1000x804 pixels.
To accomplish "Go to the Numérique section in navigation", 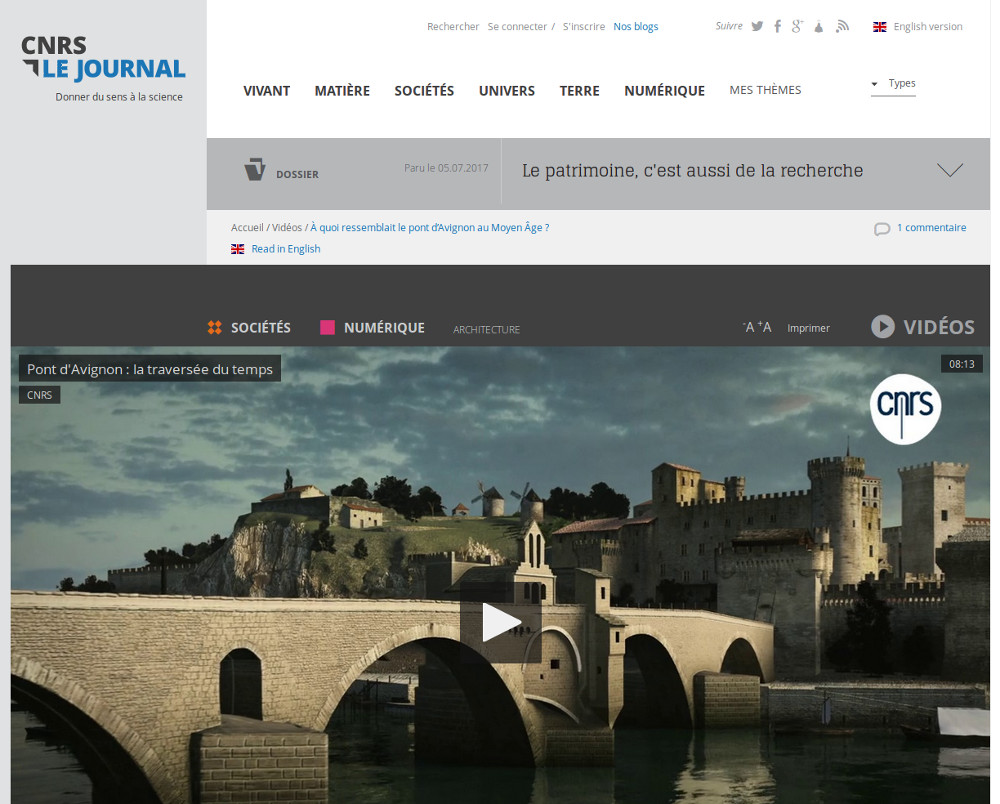I will 664,91.
